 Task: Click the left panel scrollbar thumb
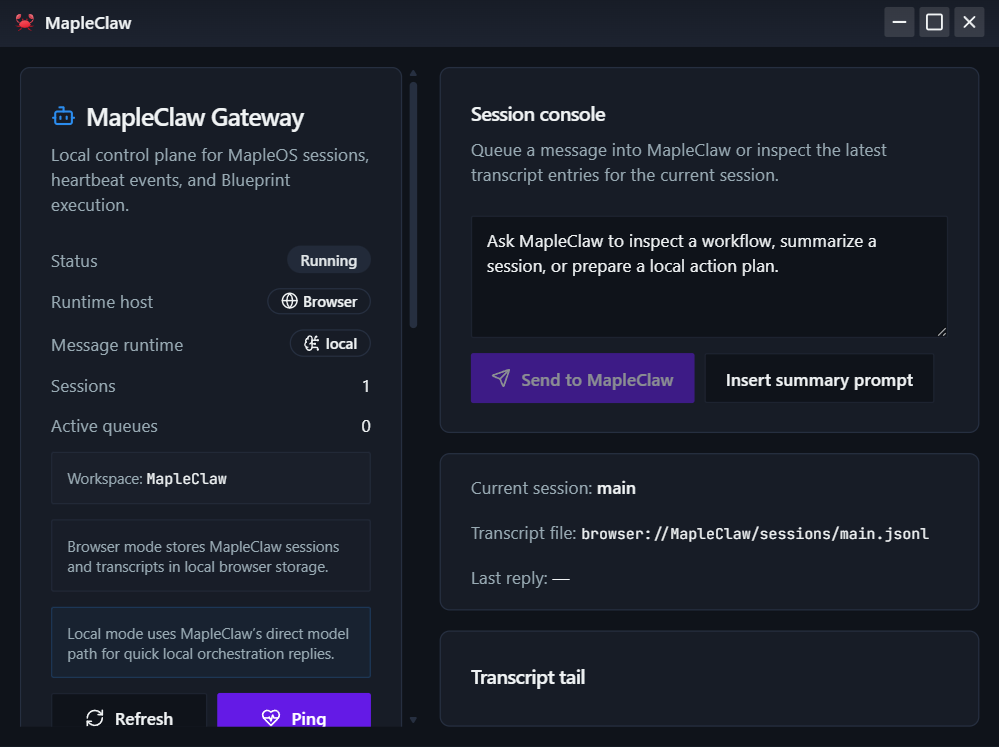pos(413,205)
